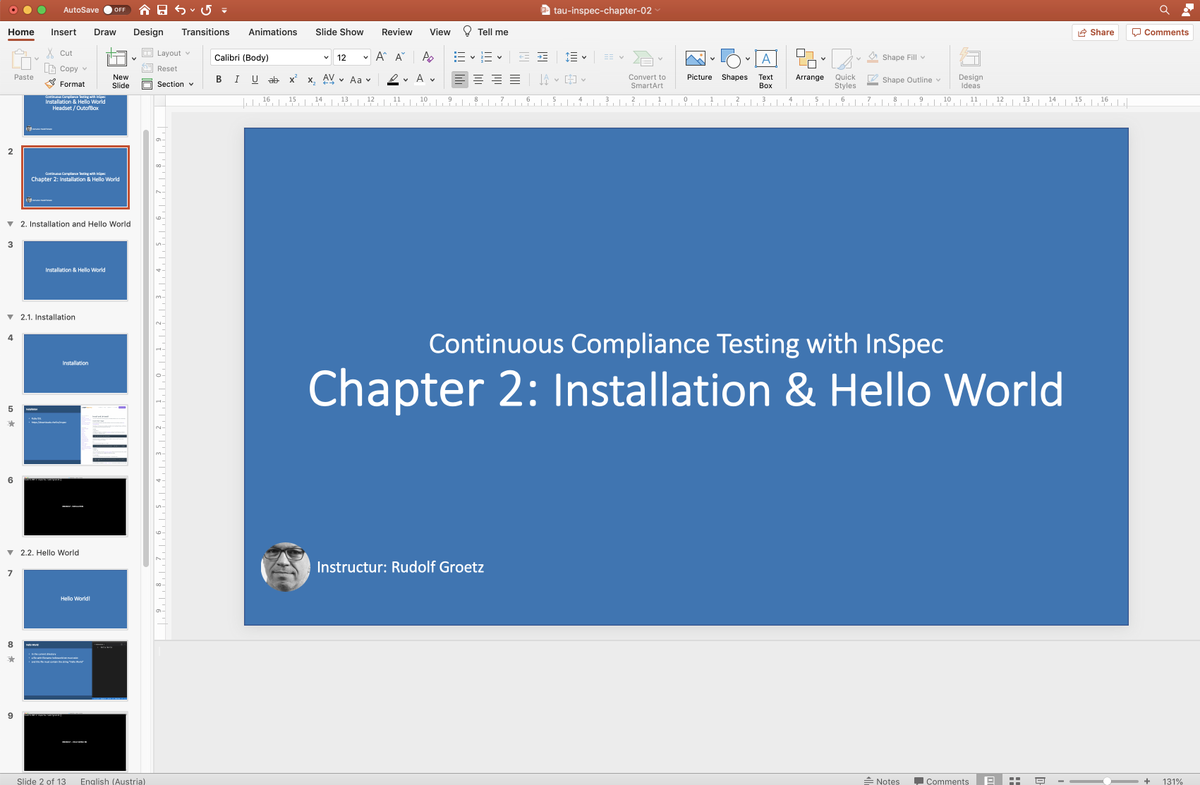The image size is (1200, 785).
Task: Open the Change Case Aa menu
Action: 361,79
